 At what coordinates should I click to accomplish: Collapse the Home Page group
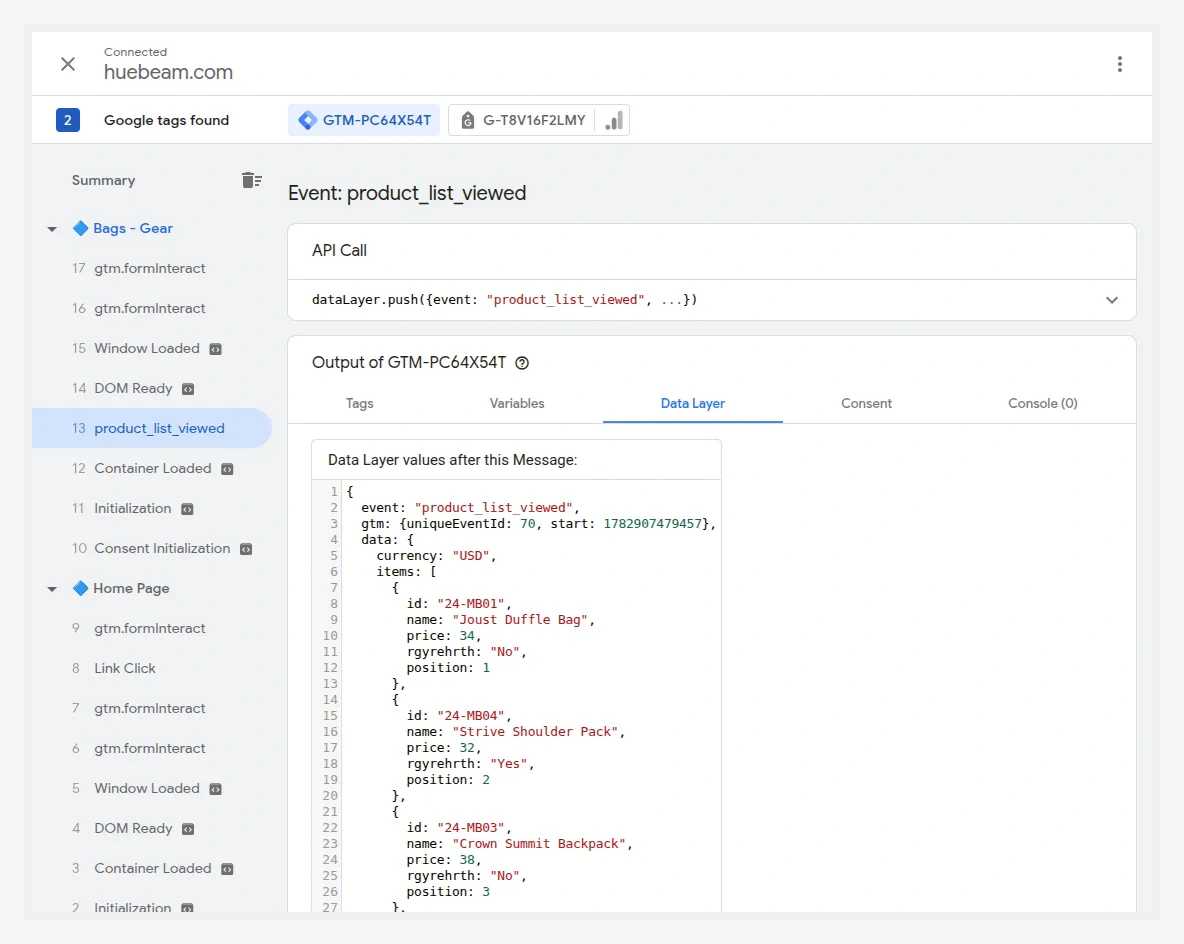click(x=52, y=588)
